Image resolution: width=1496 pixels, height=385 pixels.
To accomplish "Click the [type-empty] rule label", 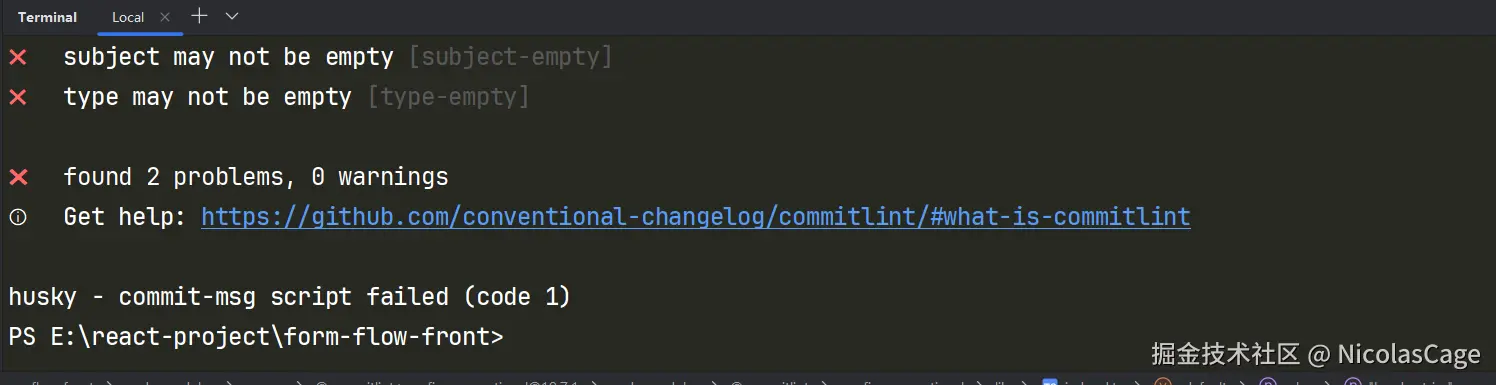I will (x=448, y=98).
